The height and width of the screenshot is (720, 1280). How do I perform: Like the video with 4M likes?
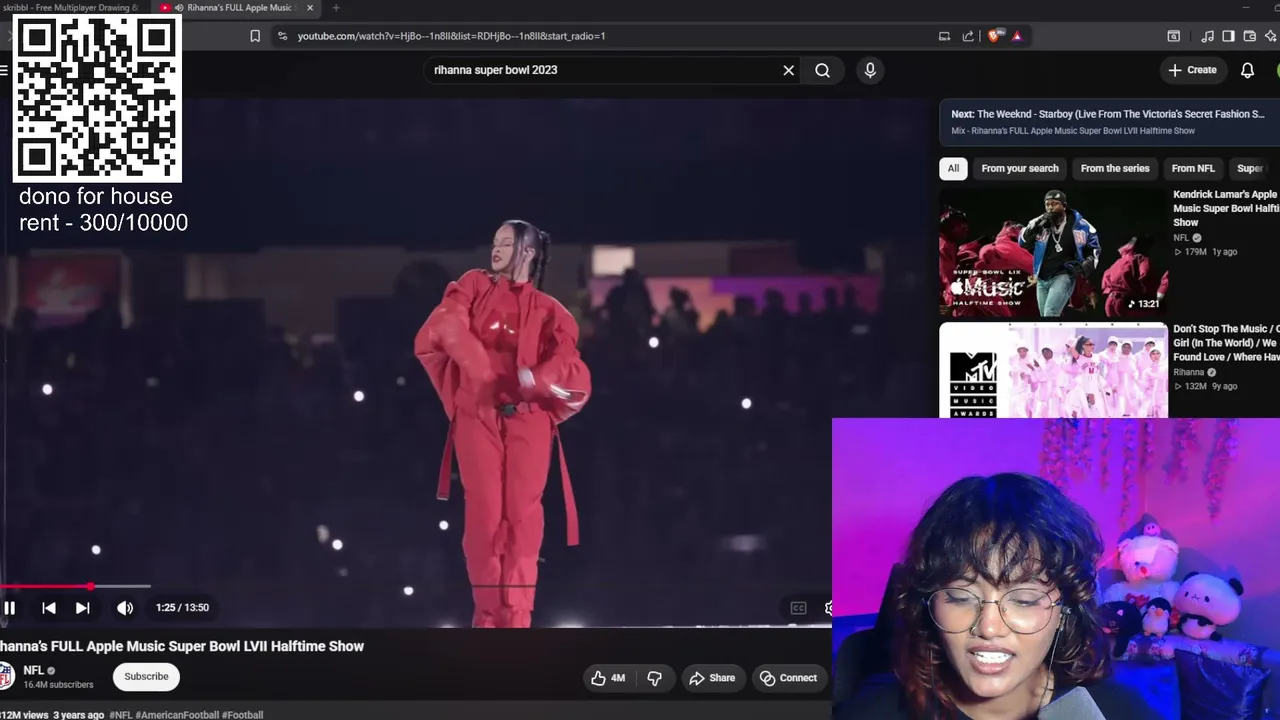tap(608, 678)
